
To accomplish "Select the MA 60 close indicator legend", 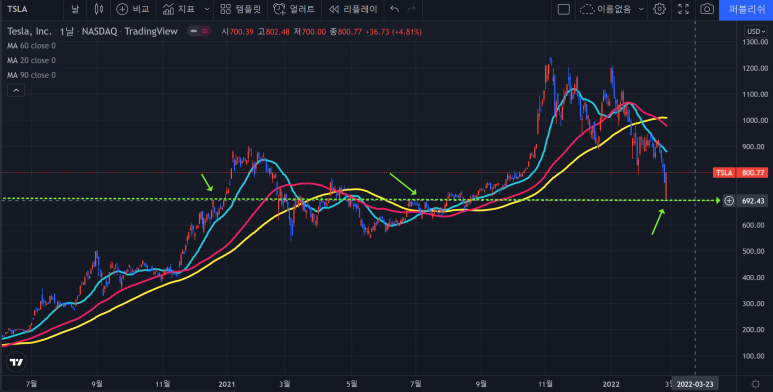I will coord(31,46).
